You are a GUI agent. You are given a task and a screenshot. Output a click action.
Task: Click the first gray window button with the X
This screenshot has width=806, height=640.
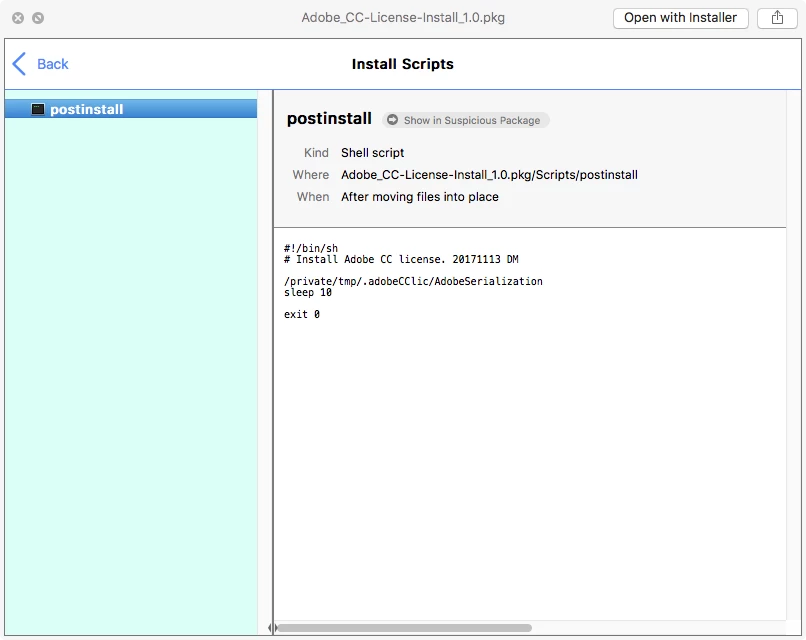tap(18, 18)
